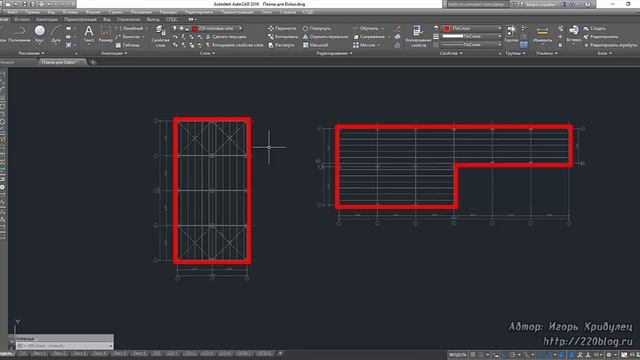Toggle layer freeze sun icon in layer dropdown
Viewport: 640px width, 360px height.
[x=181, y=29]
